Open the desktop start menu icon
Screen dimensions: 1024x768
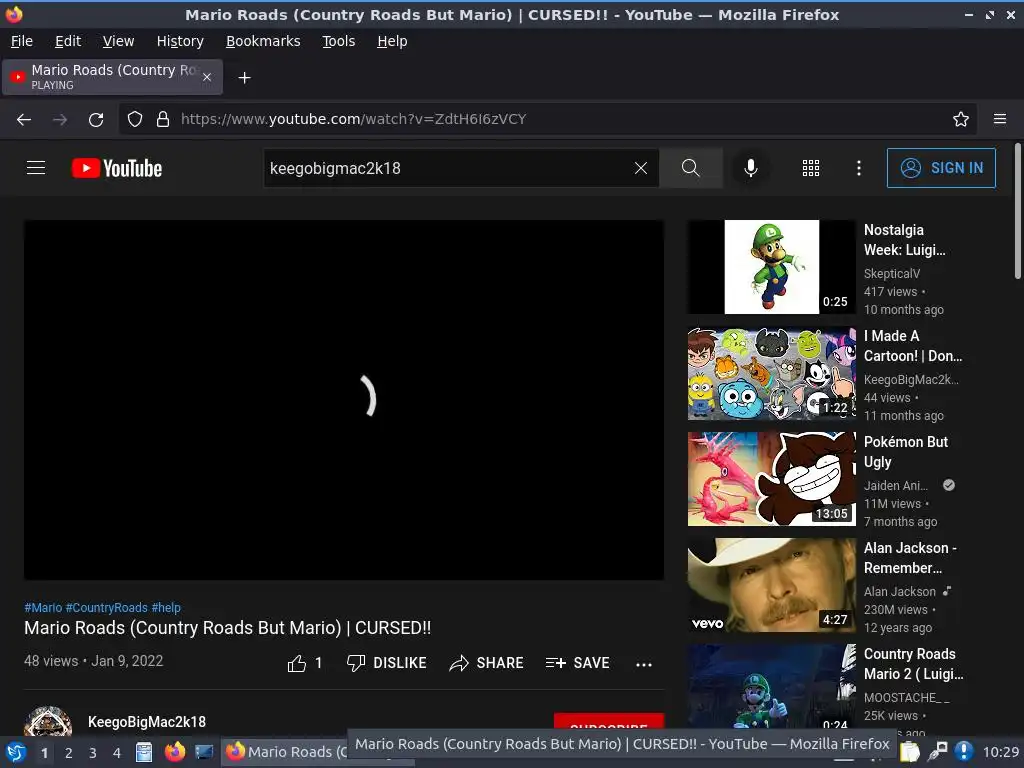(x=15, y=752)
